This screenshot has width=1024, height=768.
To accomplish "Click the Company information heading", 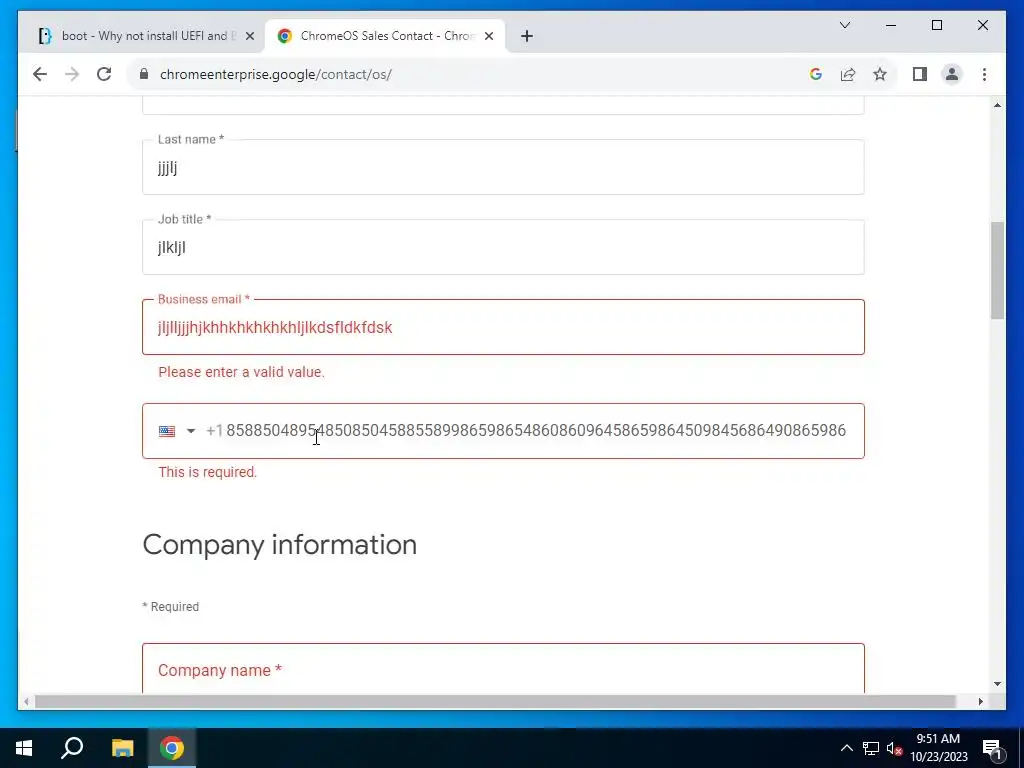I will 280,545.
